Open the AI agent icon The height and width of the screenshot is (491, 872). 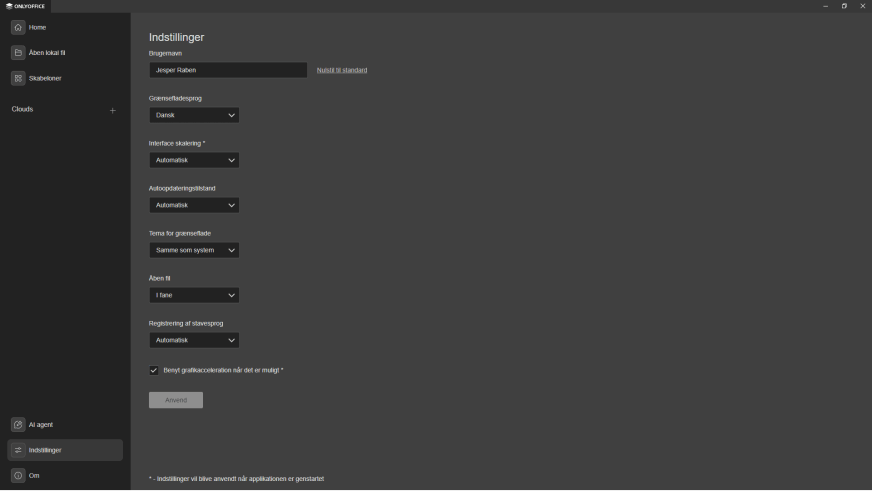coord(18,425)
